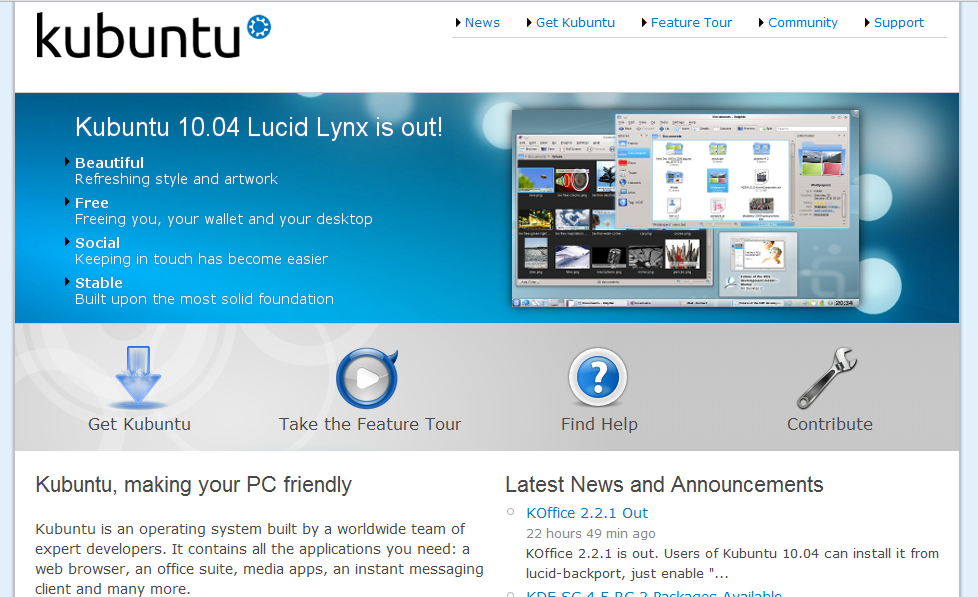This screenshot has height=597, width=978.
Task: Click 'Keeping in touch has become easier'
Action: click(x=201, y=259)
